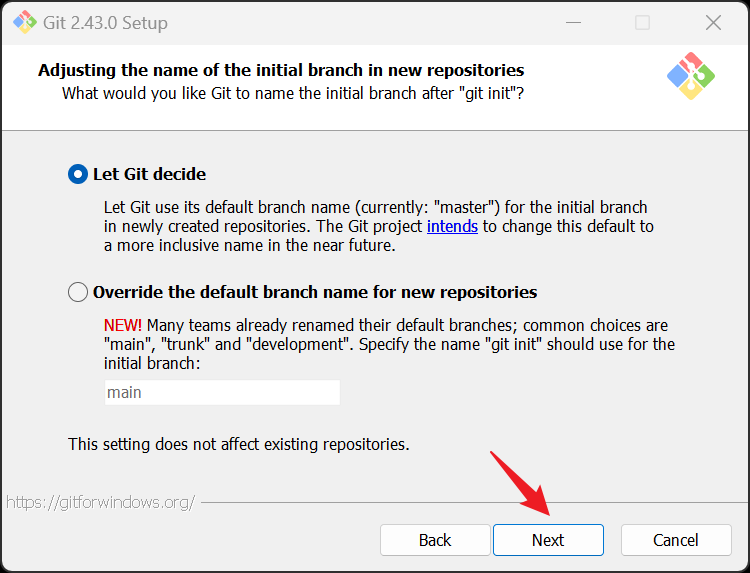
Task: Close the Git 2.43.0 Setup window
Action: pos(713,22)
